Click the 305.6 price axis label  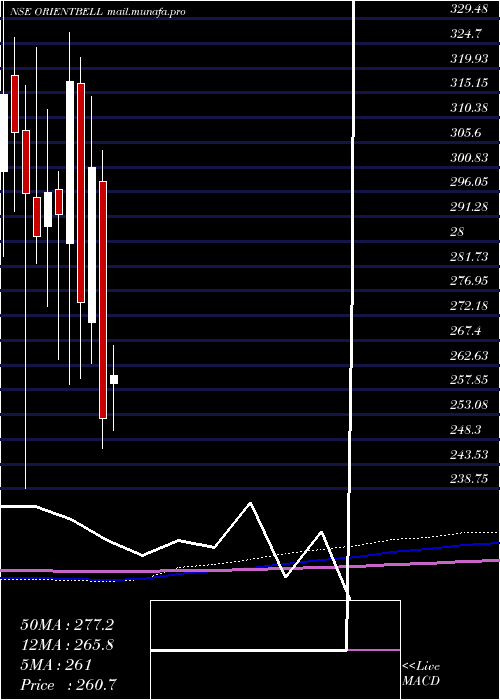(x=465, y=133)
